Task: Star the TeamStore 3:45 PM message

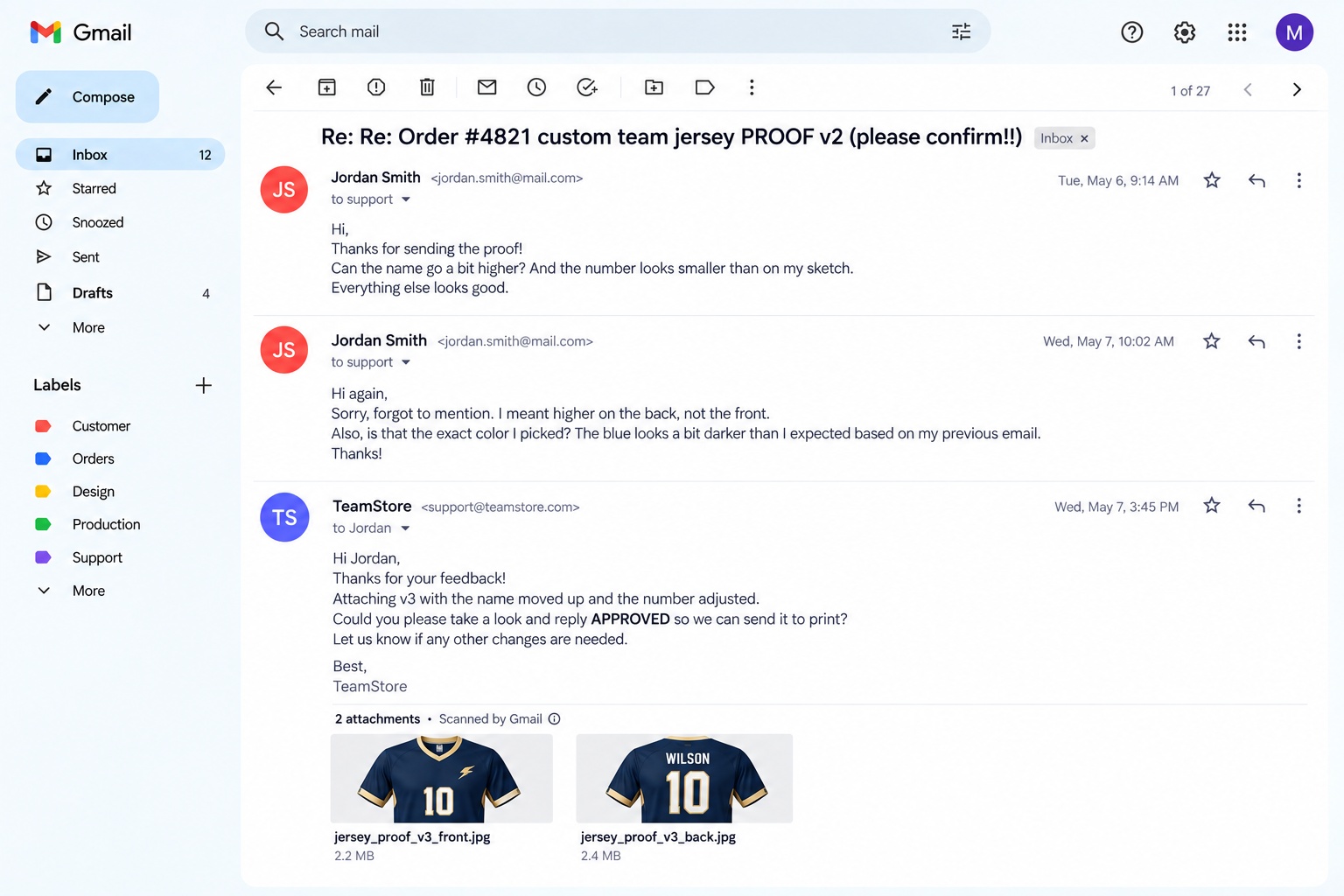Action: click(1212, 506)
